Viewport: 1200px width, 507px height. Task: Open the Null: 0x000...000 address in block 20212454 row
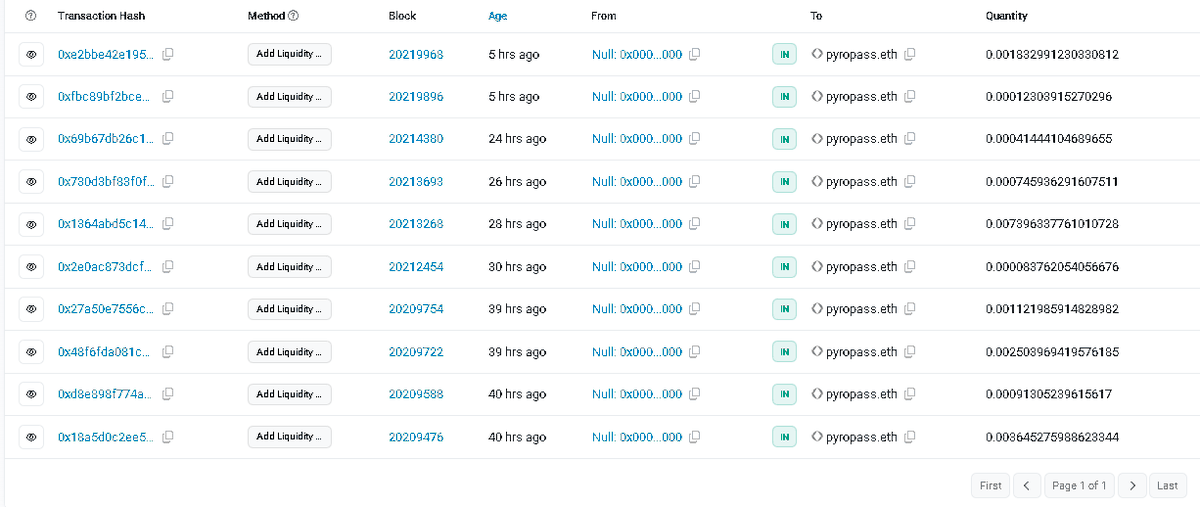[637, 267]
